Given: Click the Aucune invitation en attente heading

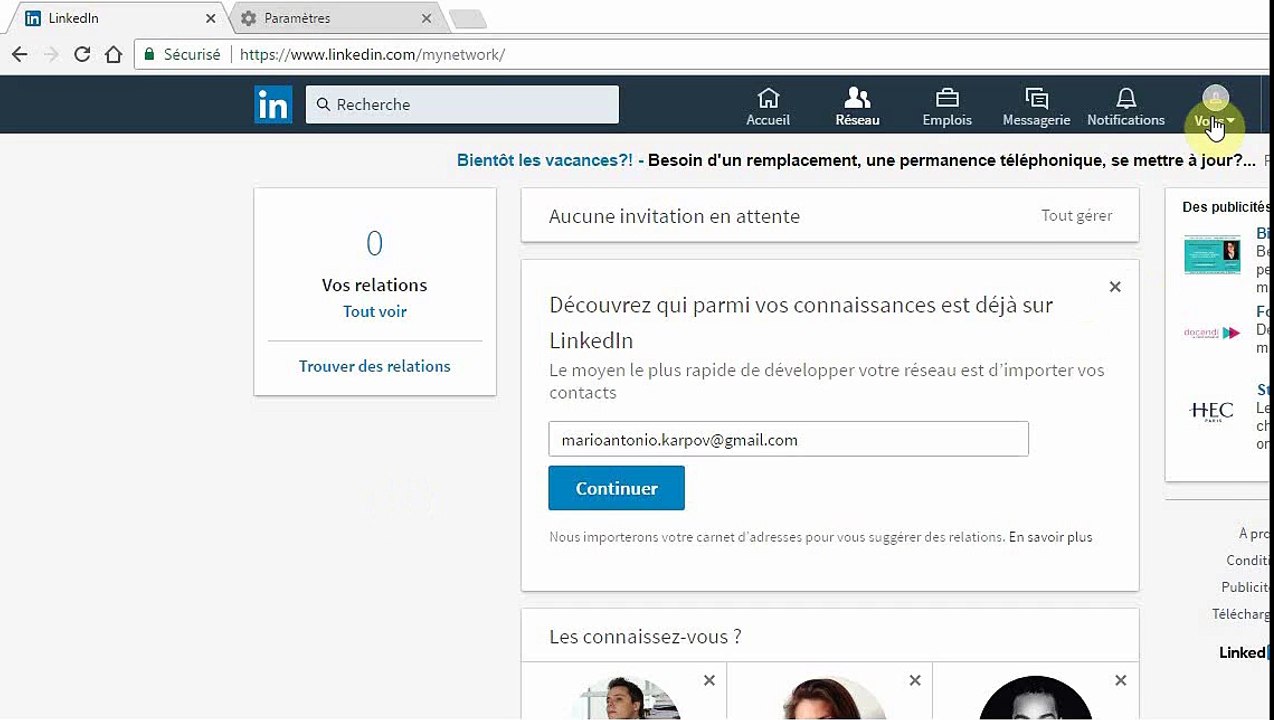Looking at the screenshot, I should click(674, 216).
